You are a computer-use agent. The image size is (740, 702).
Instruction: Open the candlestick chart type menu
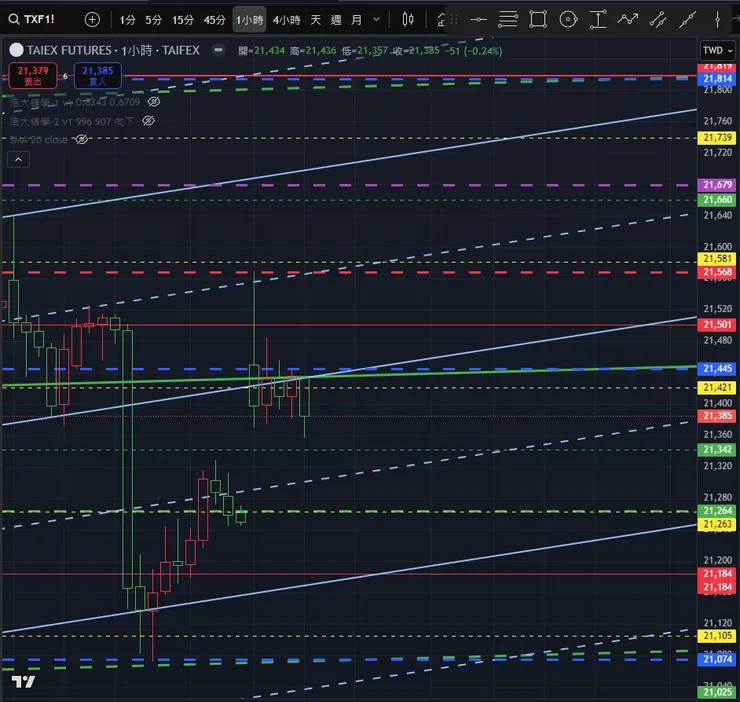pyautogui.click(x=408, y=19)
